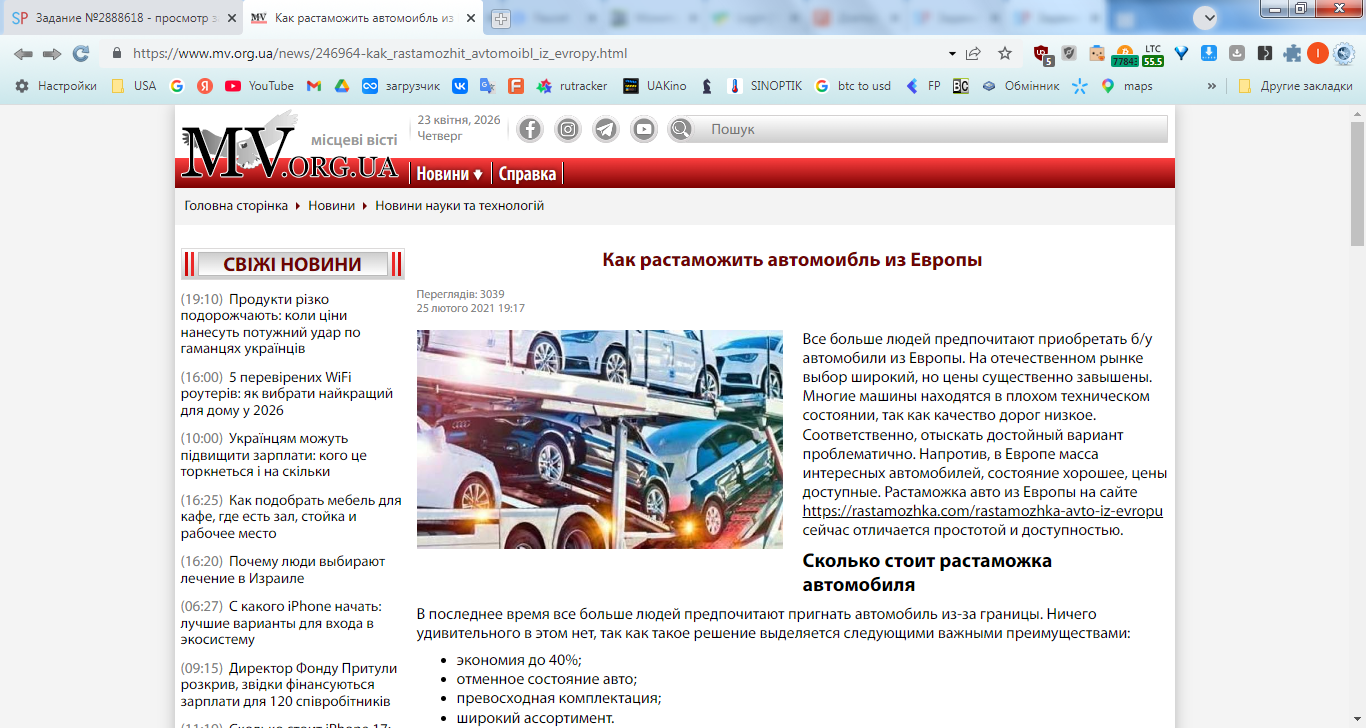Screen dimensions: 1366x728
Task: Open the Справка menu item
Action: pyautogui.click(x=527, y=174)
